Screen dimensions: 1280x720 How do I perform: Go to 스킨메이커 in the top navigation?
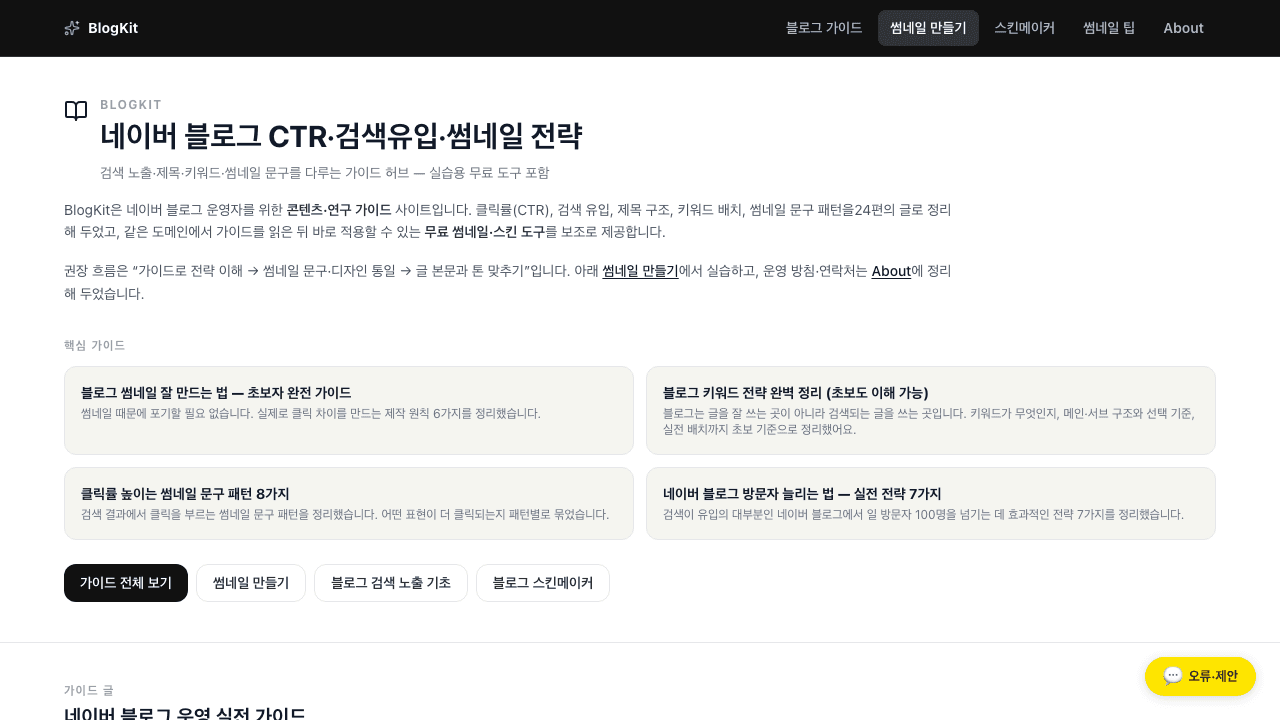(x=1024, y=28)
